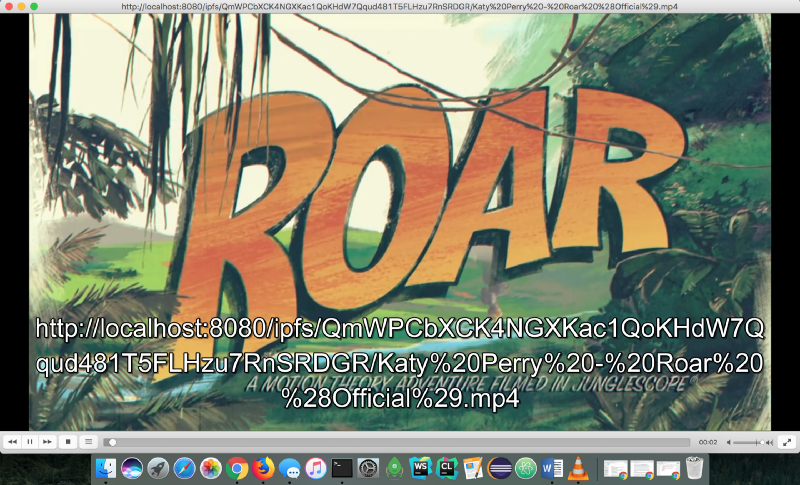Launch Siri from the dock
The width and height of the screenshot is (800, 485).
[x=132, y=468]
